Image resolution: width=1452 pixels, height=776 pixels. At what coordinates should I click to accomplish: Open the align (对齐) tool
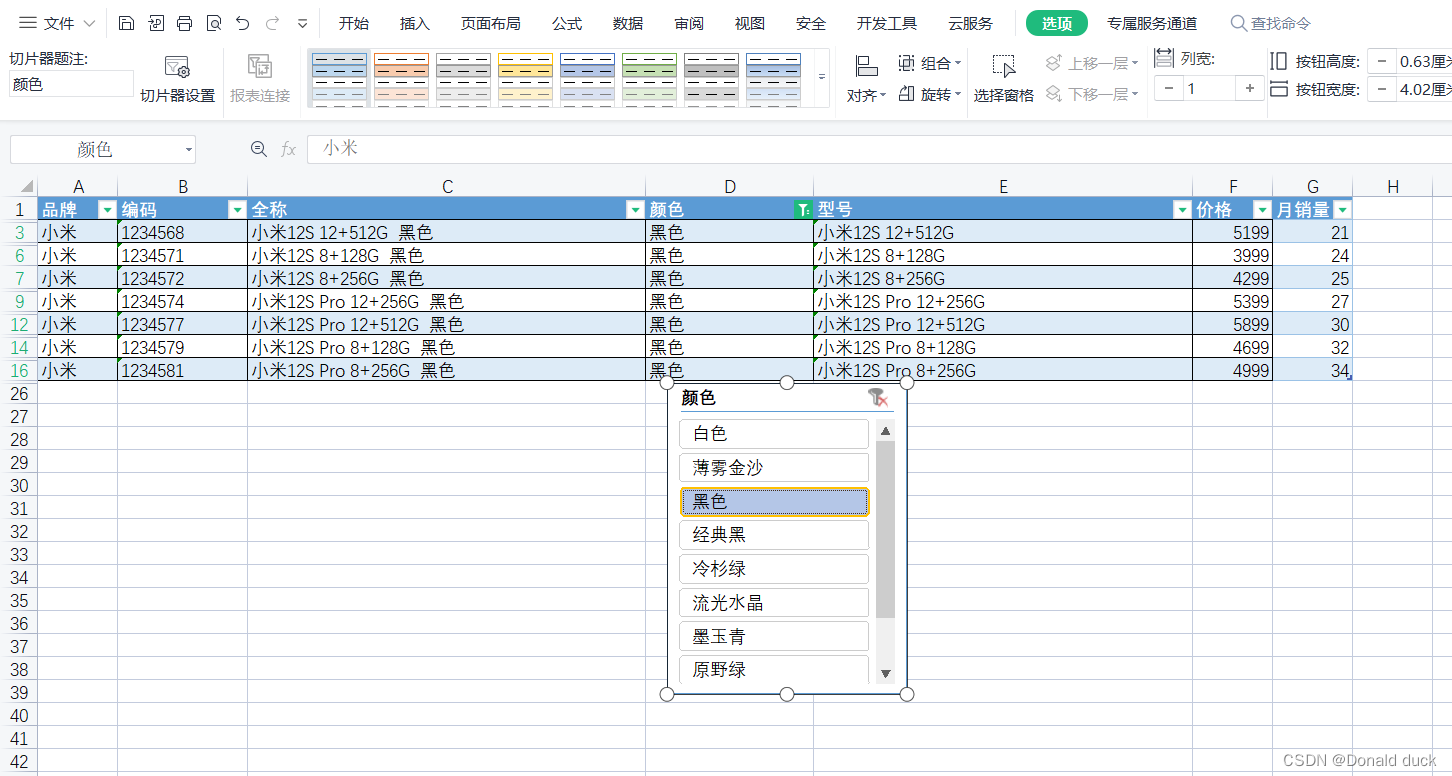click(x=866, y=79)
